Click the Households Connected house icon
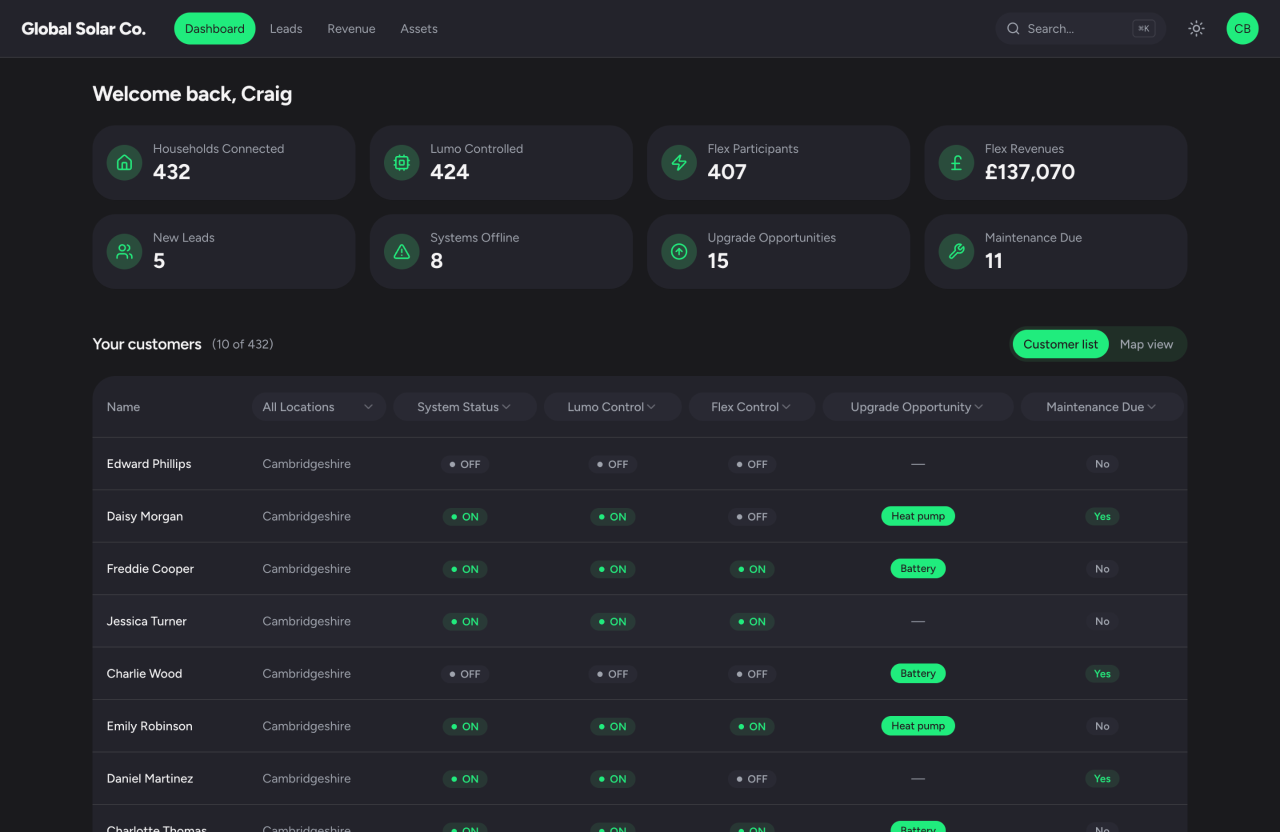 tap(124, 162)
